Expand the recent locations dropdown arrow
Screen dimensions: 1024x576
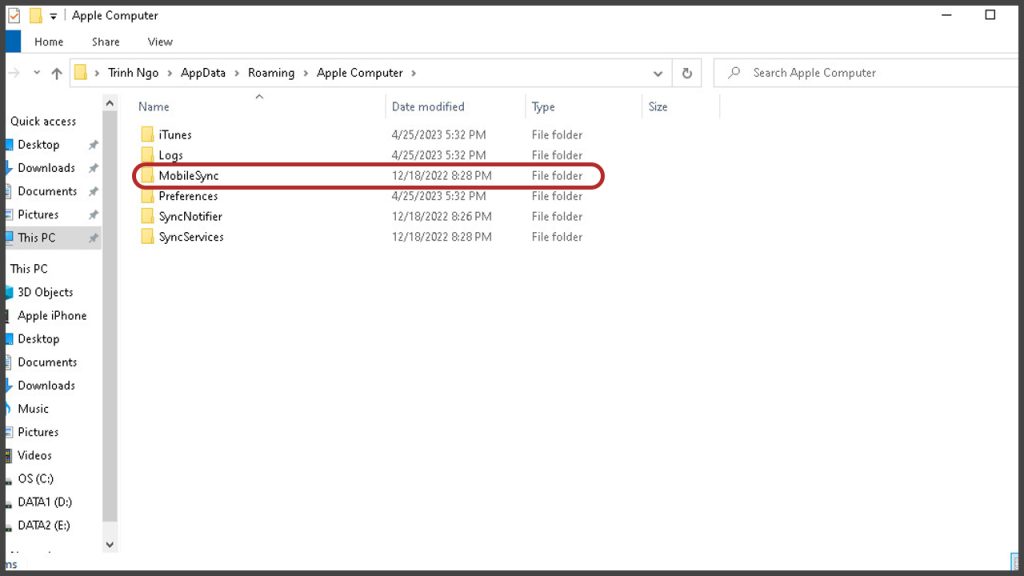coord(37,73)
